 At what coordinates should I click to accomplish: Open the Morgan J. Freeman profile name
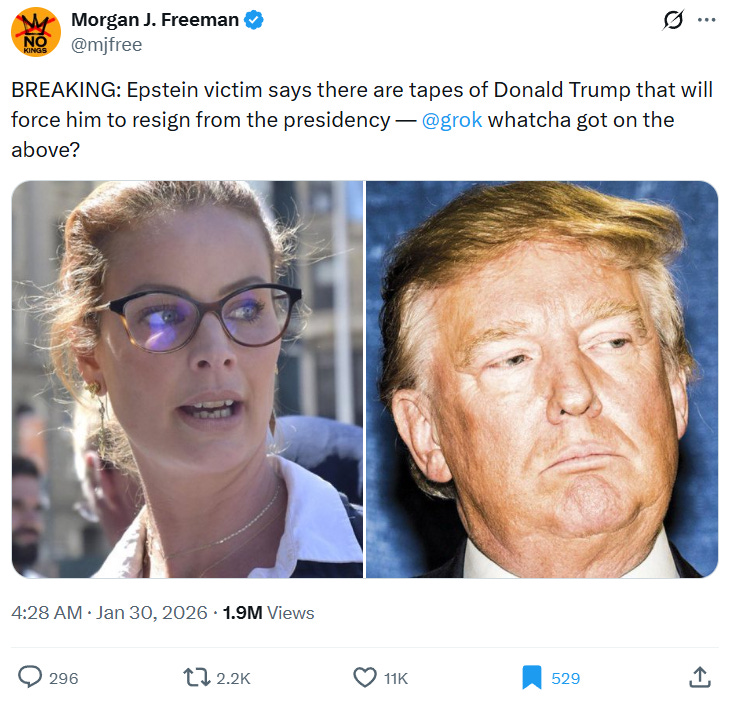pyautogui.click(x=155, y=20)
